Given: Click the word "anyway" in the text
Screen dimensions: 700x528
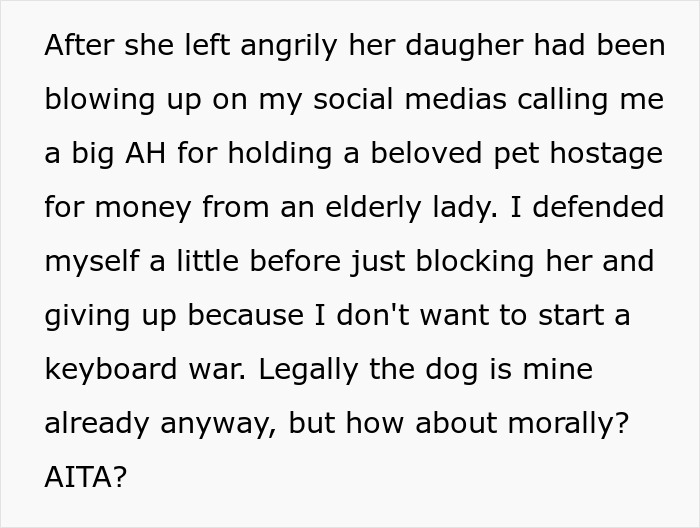Looking at the screenshot, I should (220, 424).
